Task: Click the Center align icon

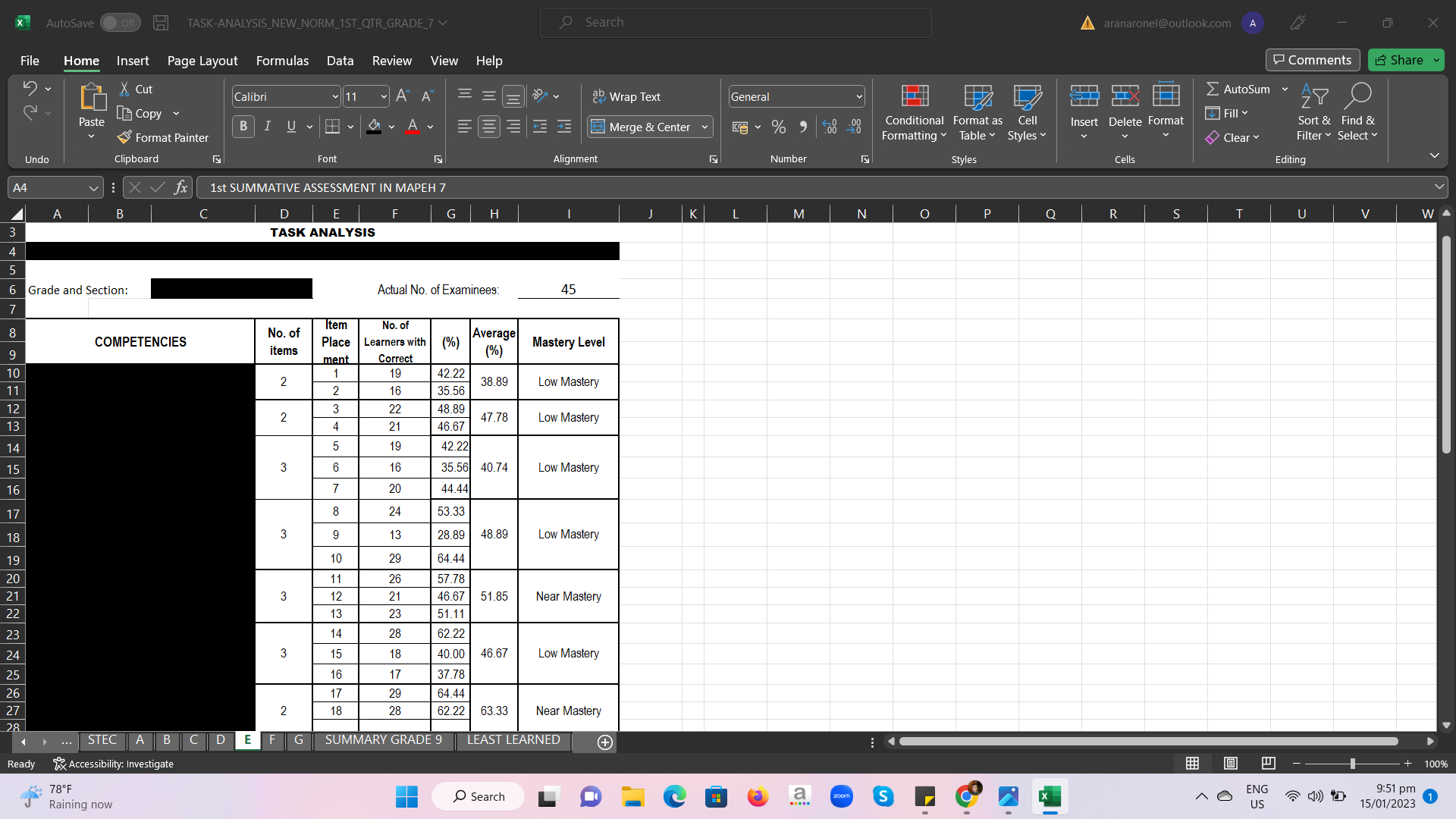Action: pos(489,127)
